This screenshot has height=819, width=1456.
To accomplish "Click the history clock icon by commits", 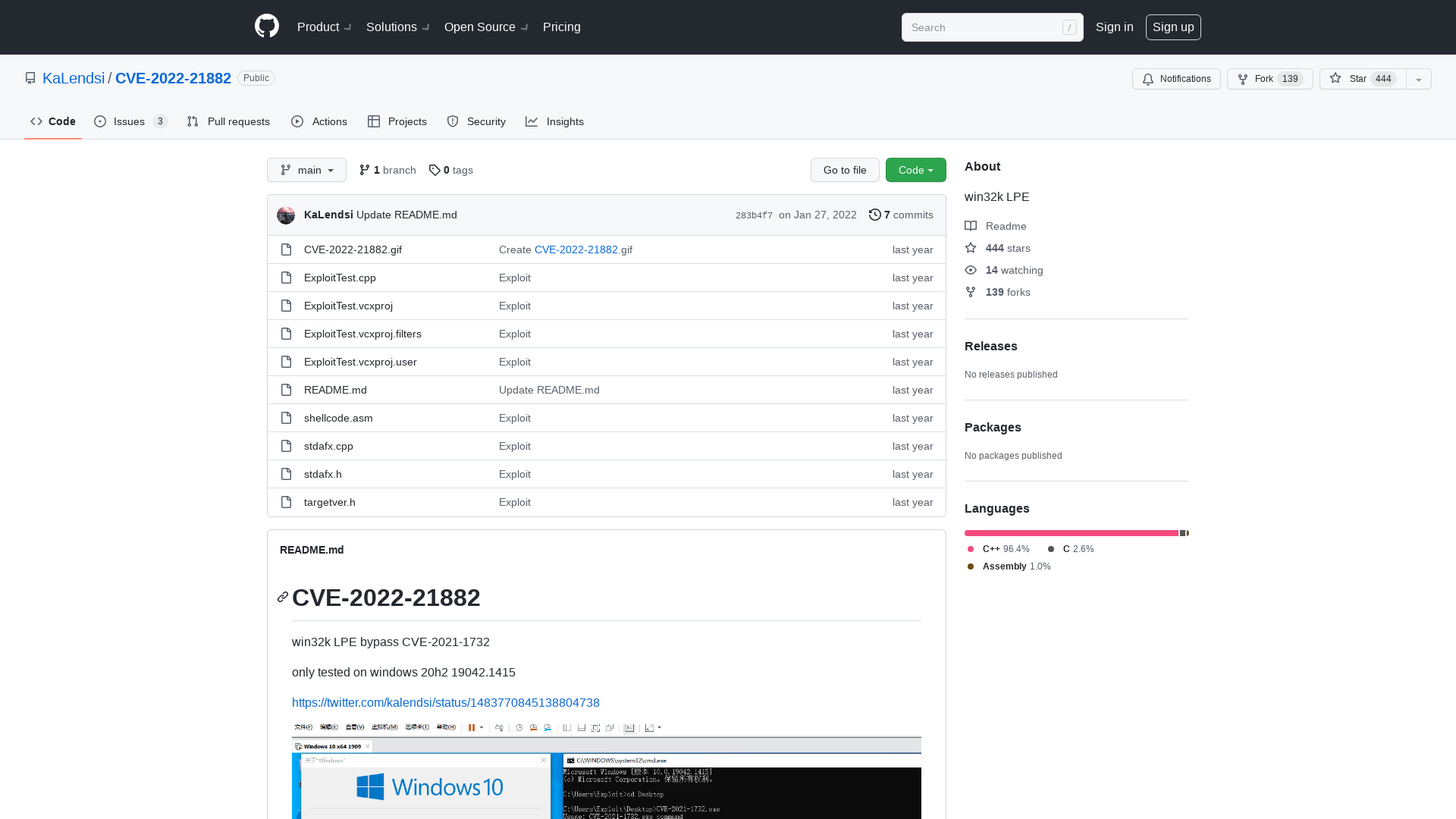I will 875,215.
